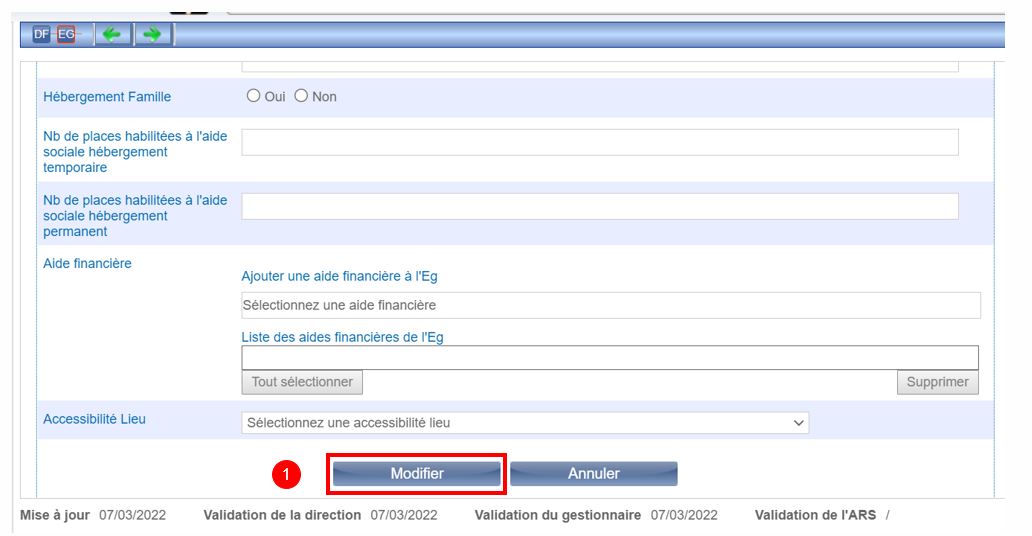The height and width of the screenshot is (536, 1032).
Task: Click the red numbered step 1 marker
Action: click(287, 475)
